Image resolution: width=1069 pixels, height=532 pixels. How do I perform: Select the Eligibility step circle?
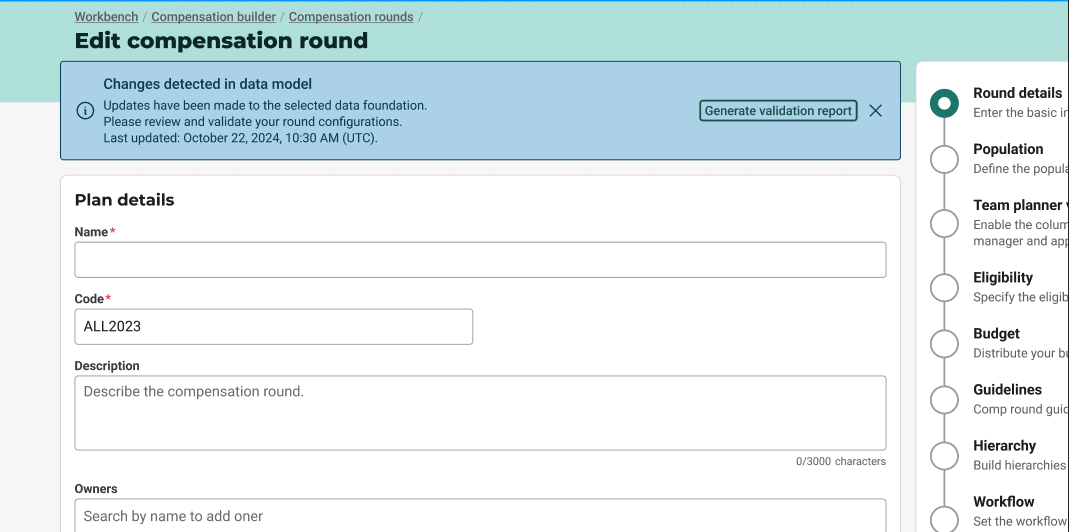pyautogui.click(x=944, y=287)
